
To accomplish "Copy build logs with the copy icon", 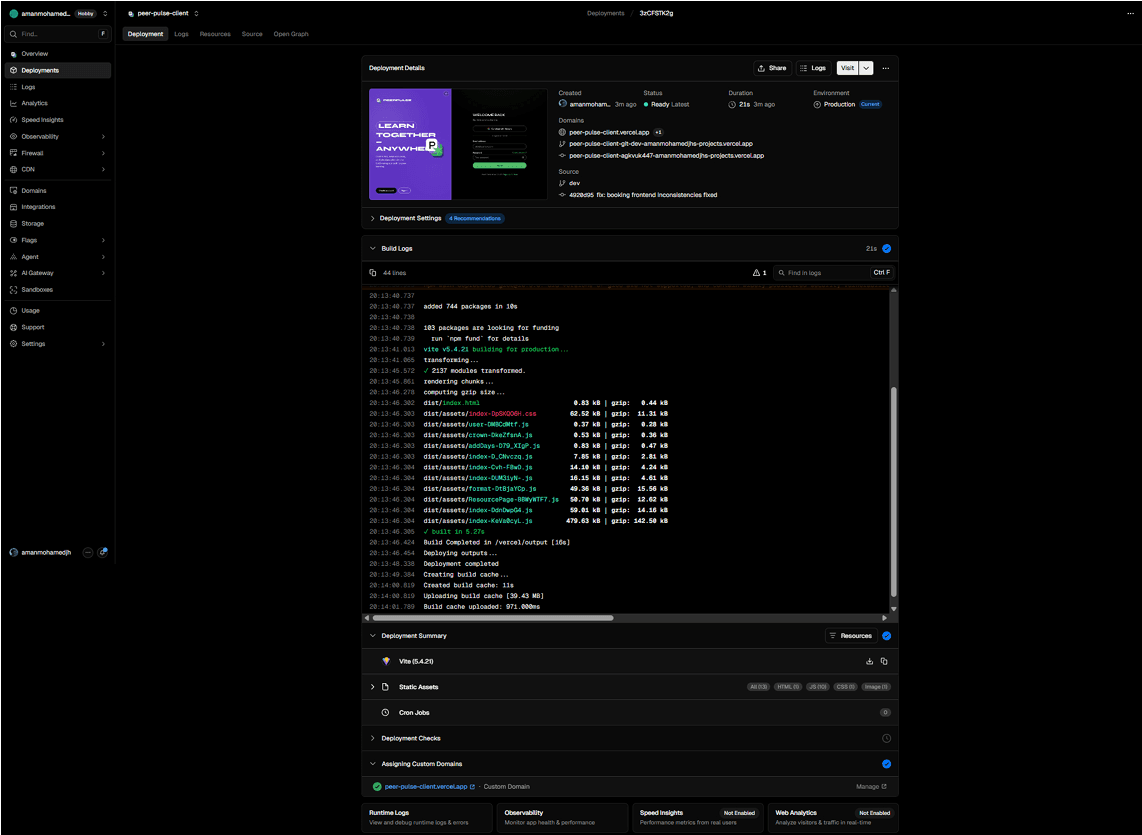I will pos(373,273).
